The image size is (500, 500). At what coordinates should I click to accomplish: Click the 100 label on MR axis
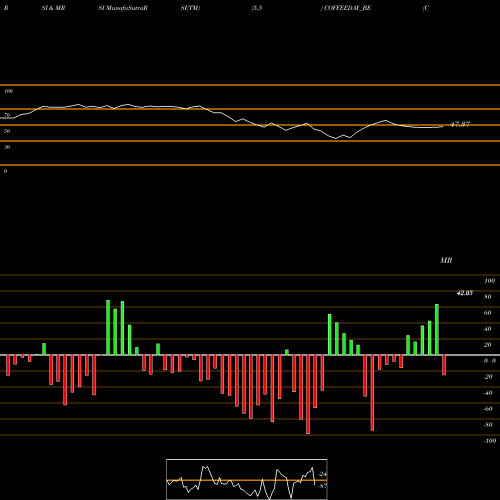tap(489, 281)
